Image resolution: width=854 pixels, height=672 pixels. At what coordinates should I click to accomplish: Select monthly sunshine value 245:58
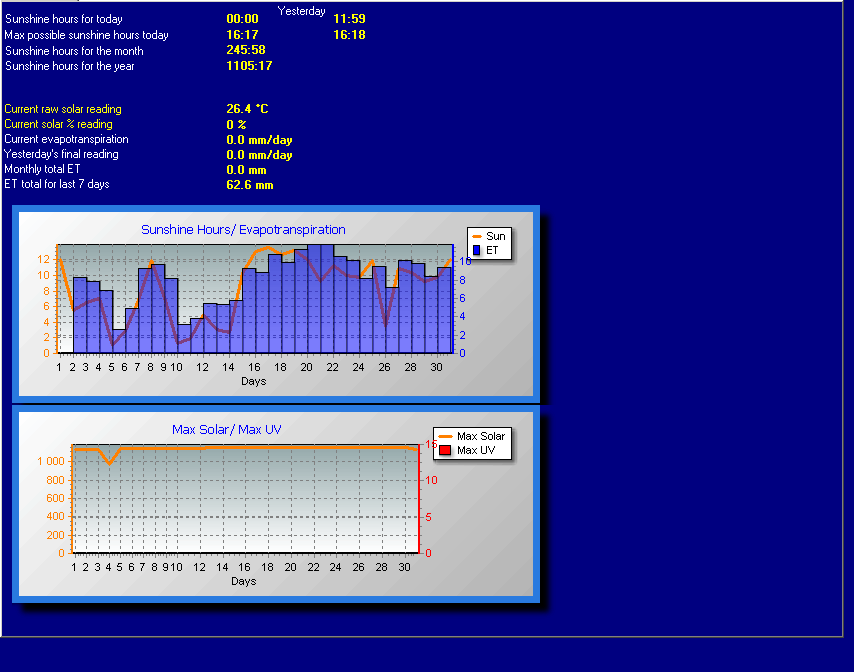(x=246, y=50)
